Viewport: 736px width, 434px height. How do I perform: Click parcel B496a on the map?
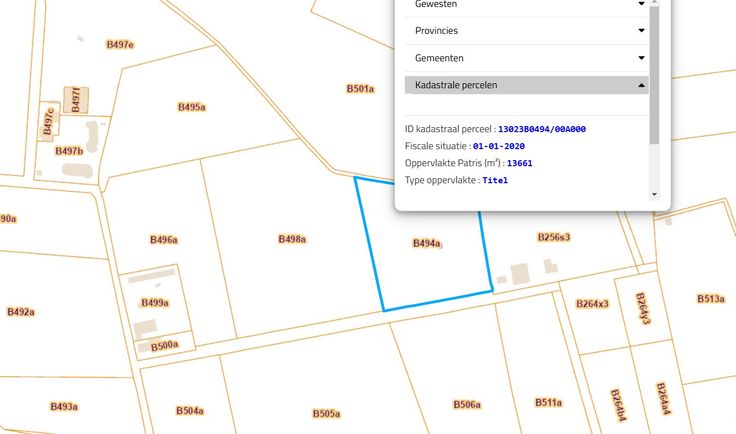point(163,240)
